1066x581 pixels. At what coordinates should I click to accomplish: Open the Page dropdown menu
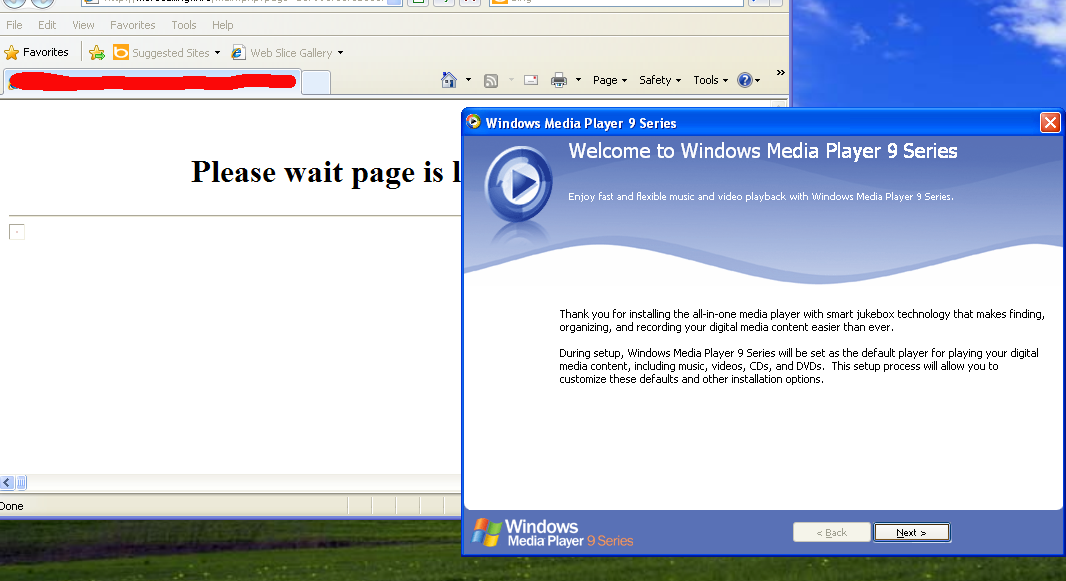[610, 80]
